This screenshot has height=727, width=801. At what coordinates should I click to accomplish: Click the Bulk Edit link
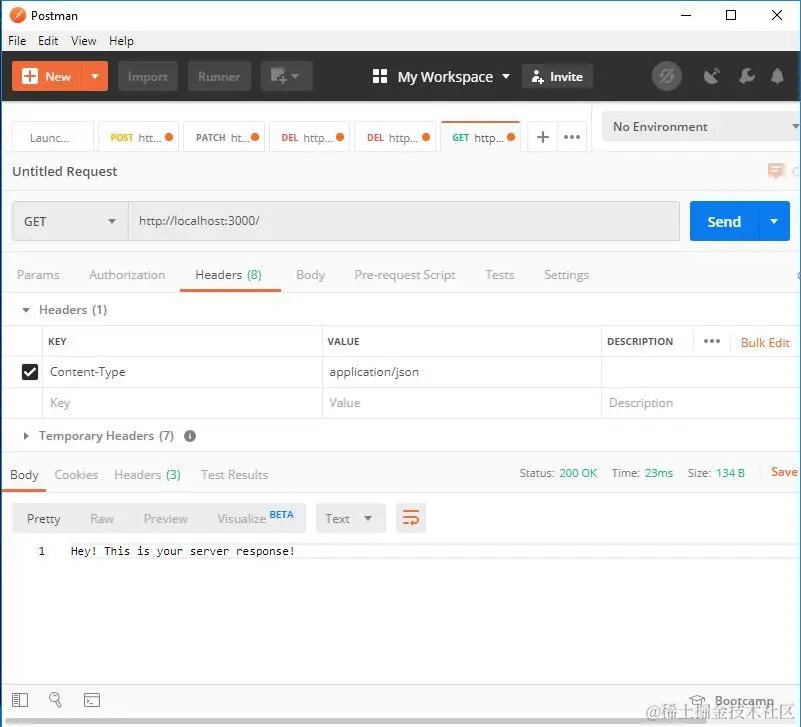(765, 342)
